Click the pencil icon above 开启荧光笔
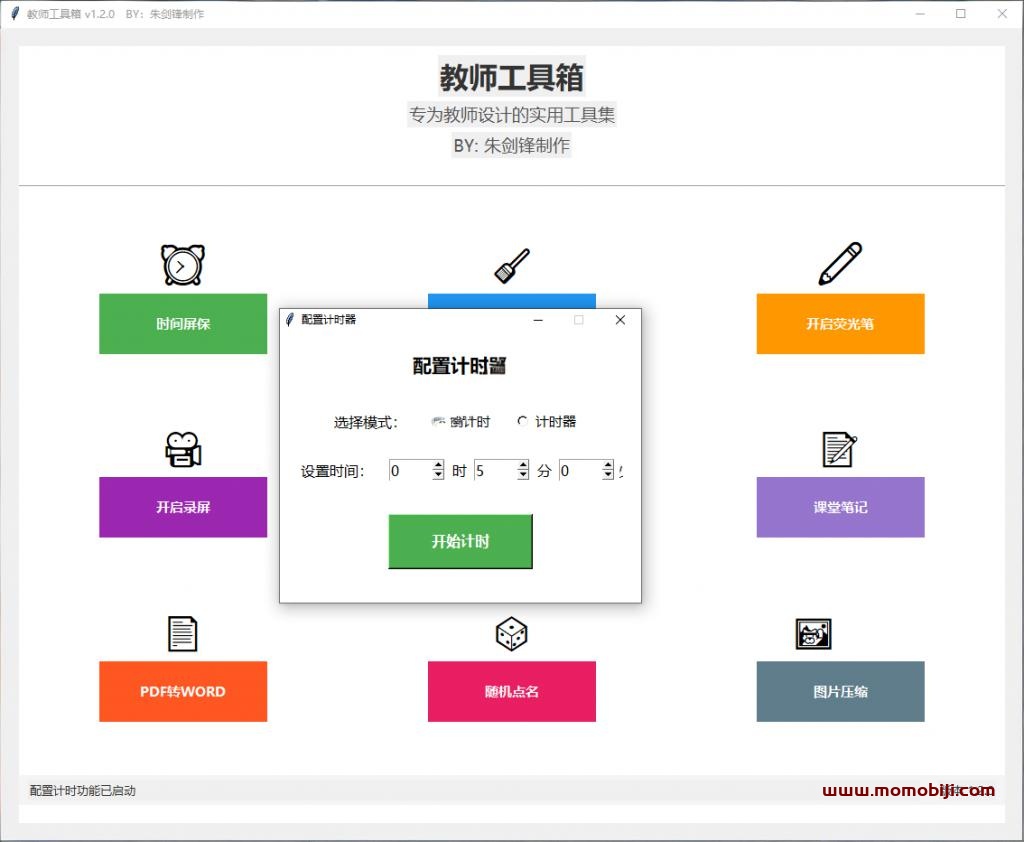This screenshot has height=842, width=1024. [840, 264]
